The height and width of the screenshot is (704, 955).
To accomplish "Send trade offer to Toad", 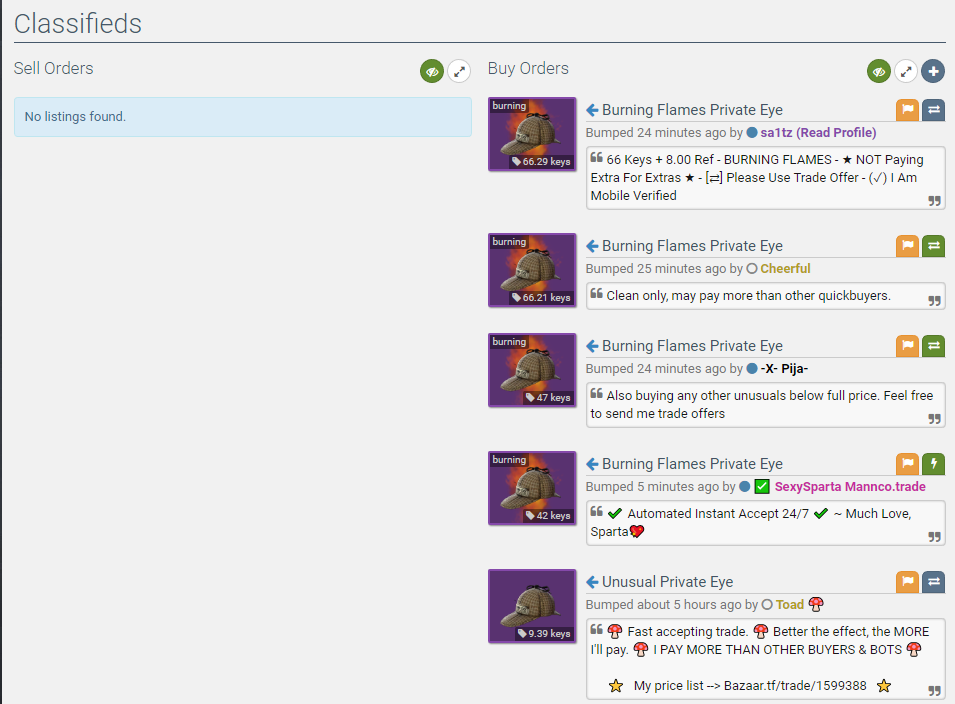I will [x=934, y=582].
